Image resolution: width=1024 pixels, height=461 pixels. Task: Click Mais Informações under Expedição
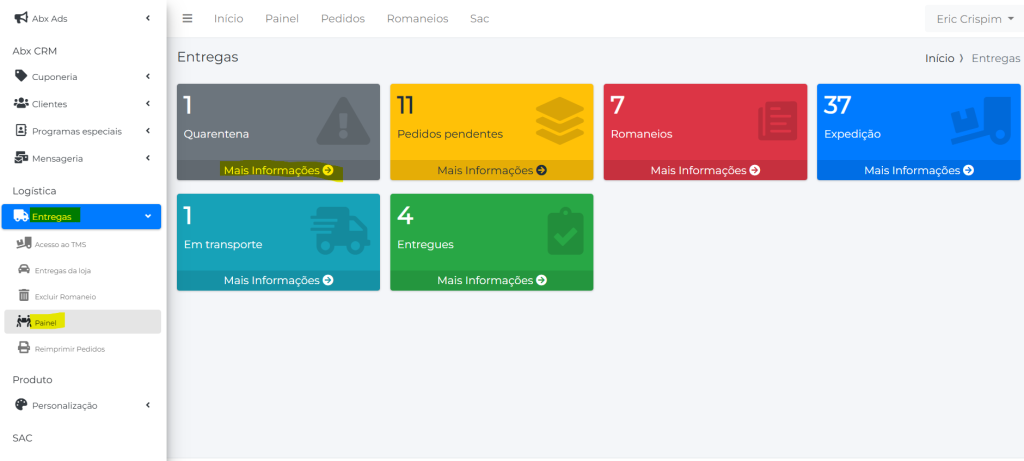[x=918, y=170]
